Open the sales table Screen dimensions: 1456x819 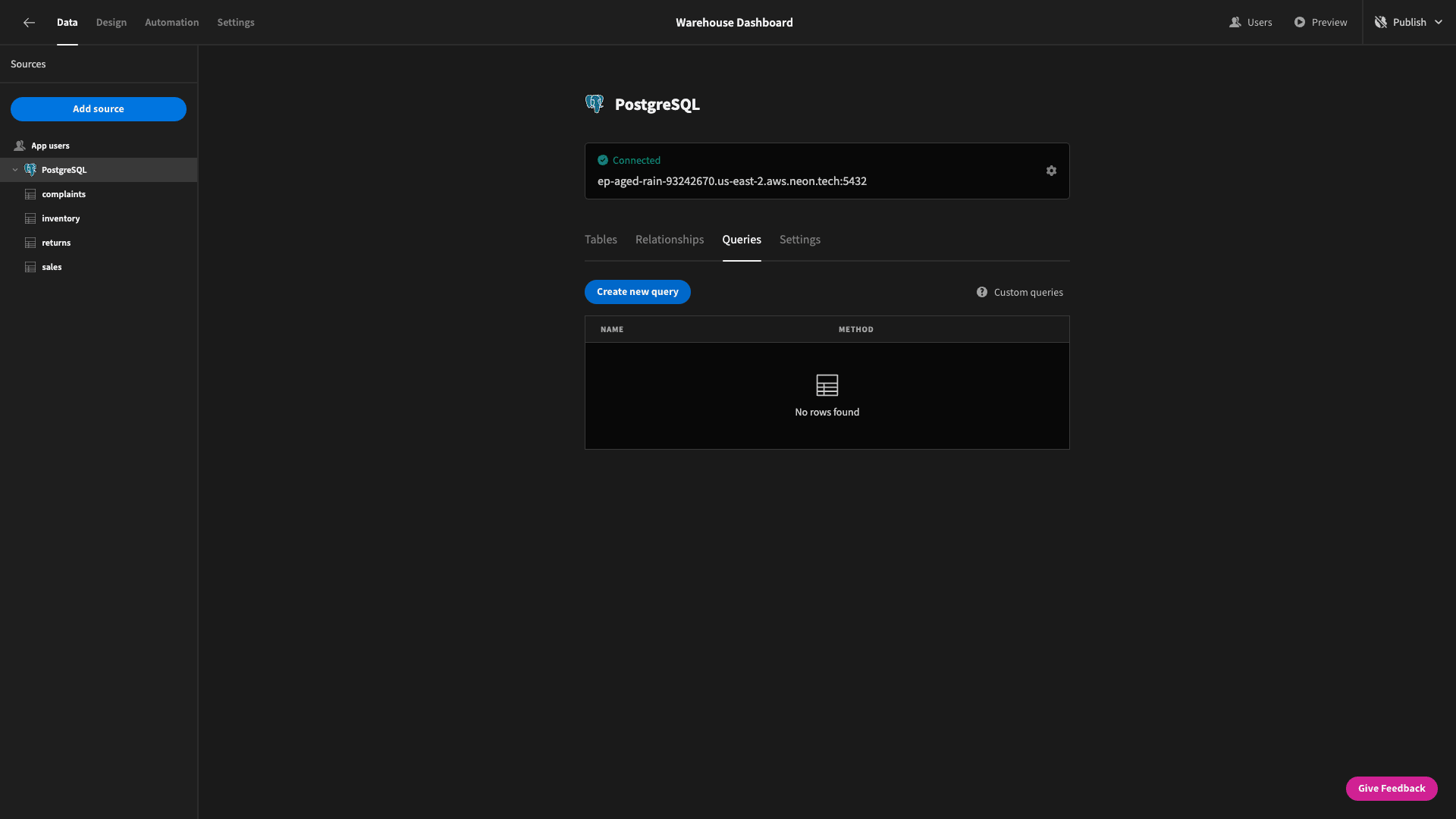coord(99,267)
